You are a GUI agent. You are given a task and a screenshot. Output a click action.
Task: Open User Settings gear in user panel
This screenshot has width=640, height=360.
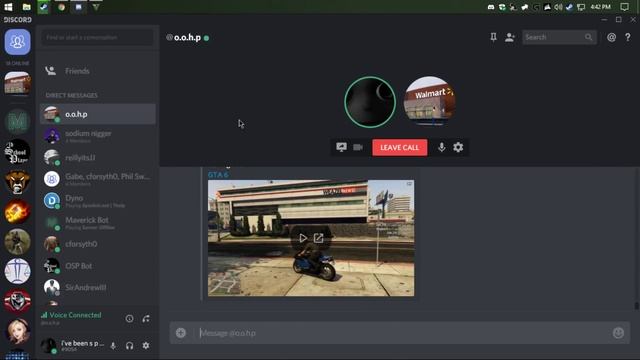point(146,346)
